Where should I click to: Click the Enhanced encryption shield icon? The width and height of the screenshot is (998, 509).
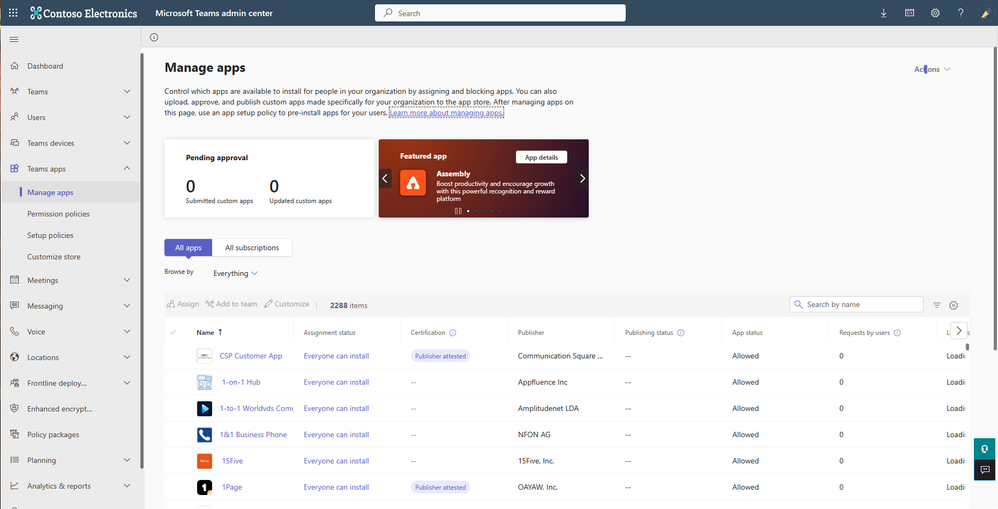tap(15, 408)
